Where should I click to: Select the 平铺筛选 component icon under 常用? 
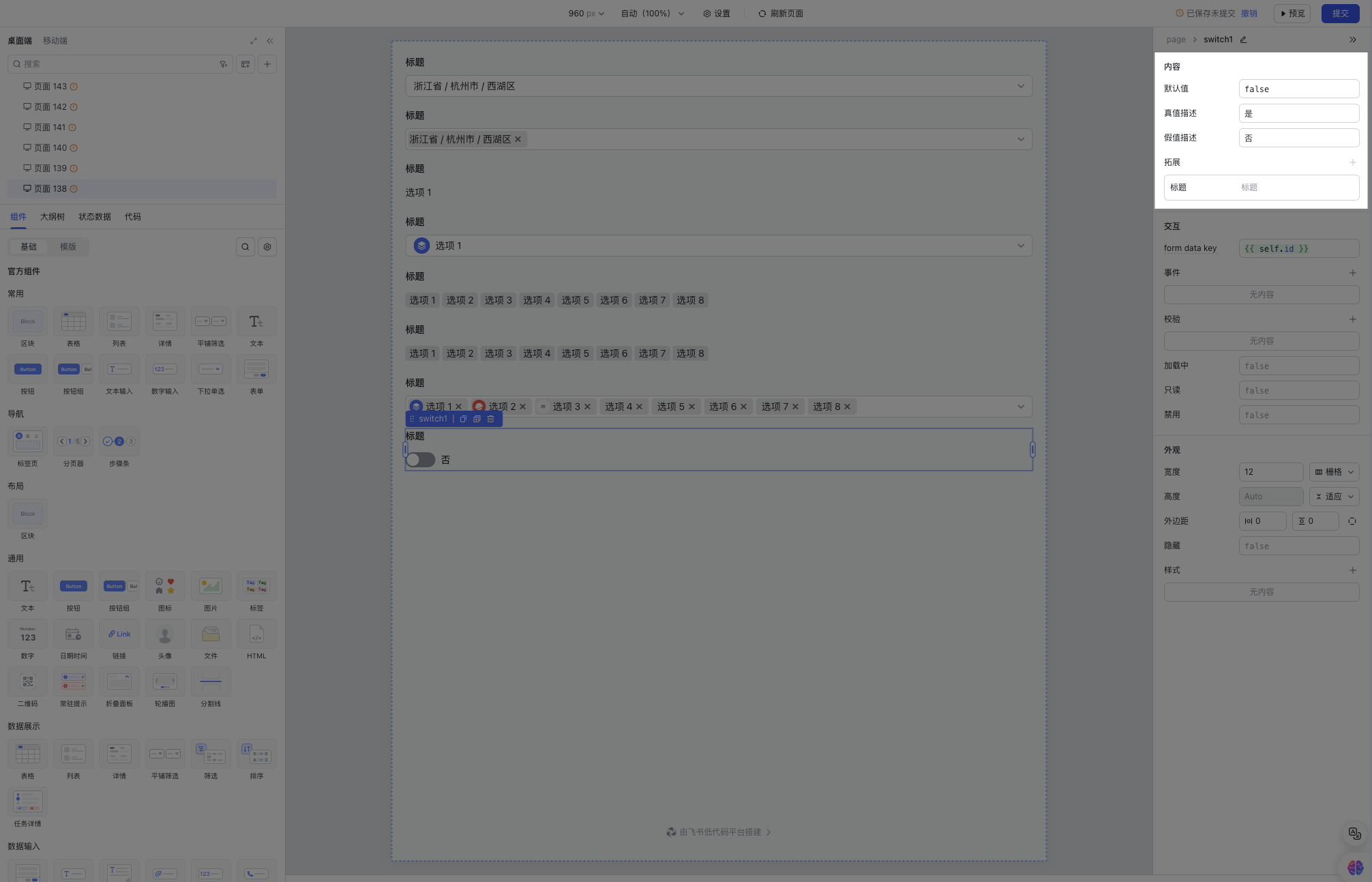[211, 321]
